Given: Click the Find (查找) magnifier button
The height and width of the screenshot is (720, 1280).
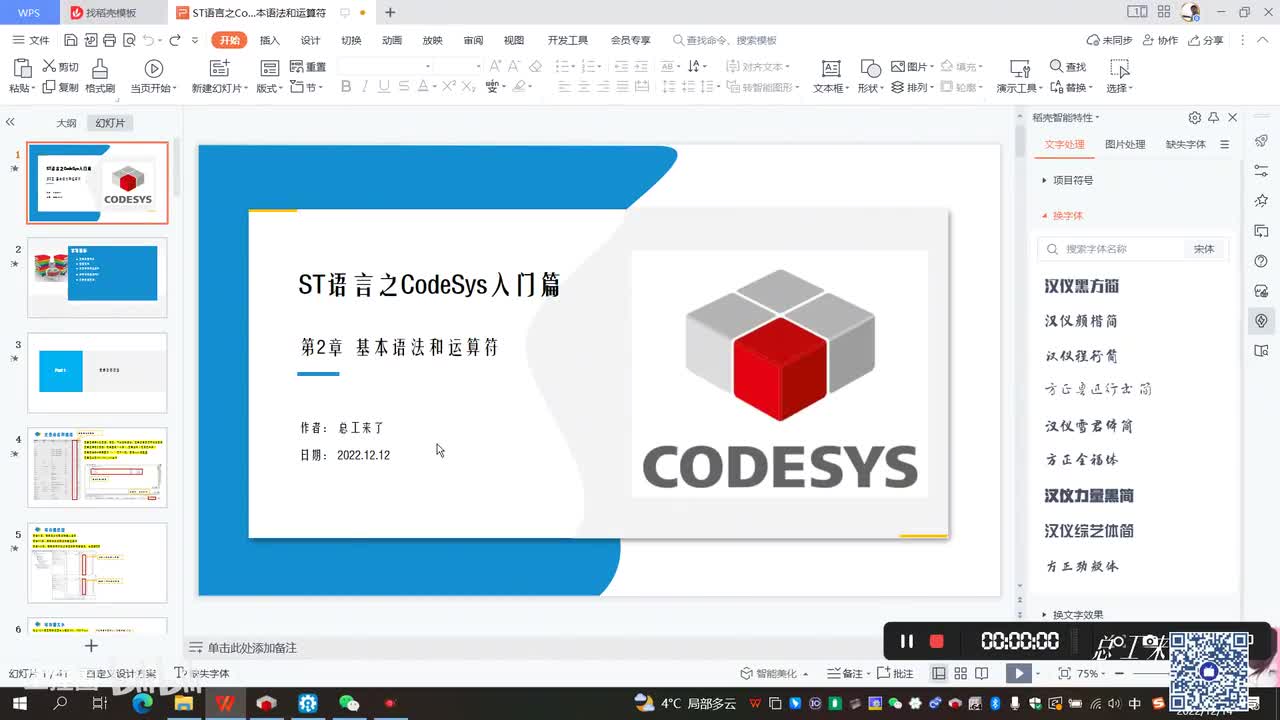Looking at the screenshot, I should pyautogui.click(x=1068, y=67).
